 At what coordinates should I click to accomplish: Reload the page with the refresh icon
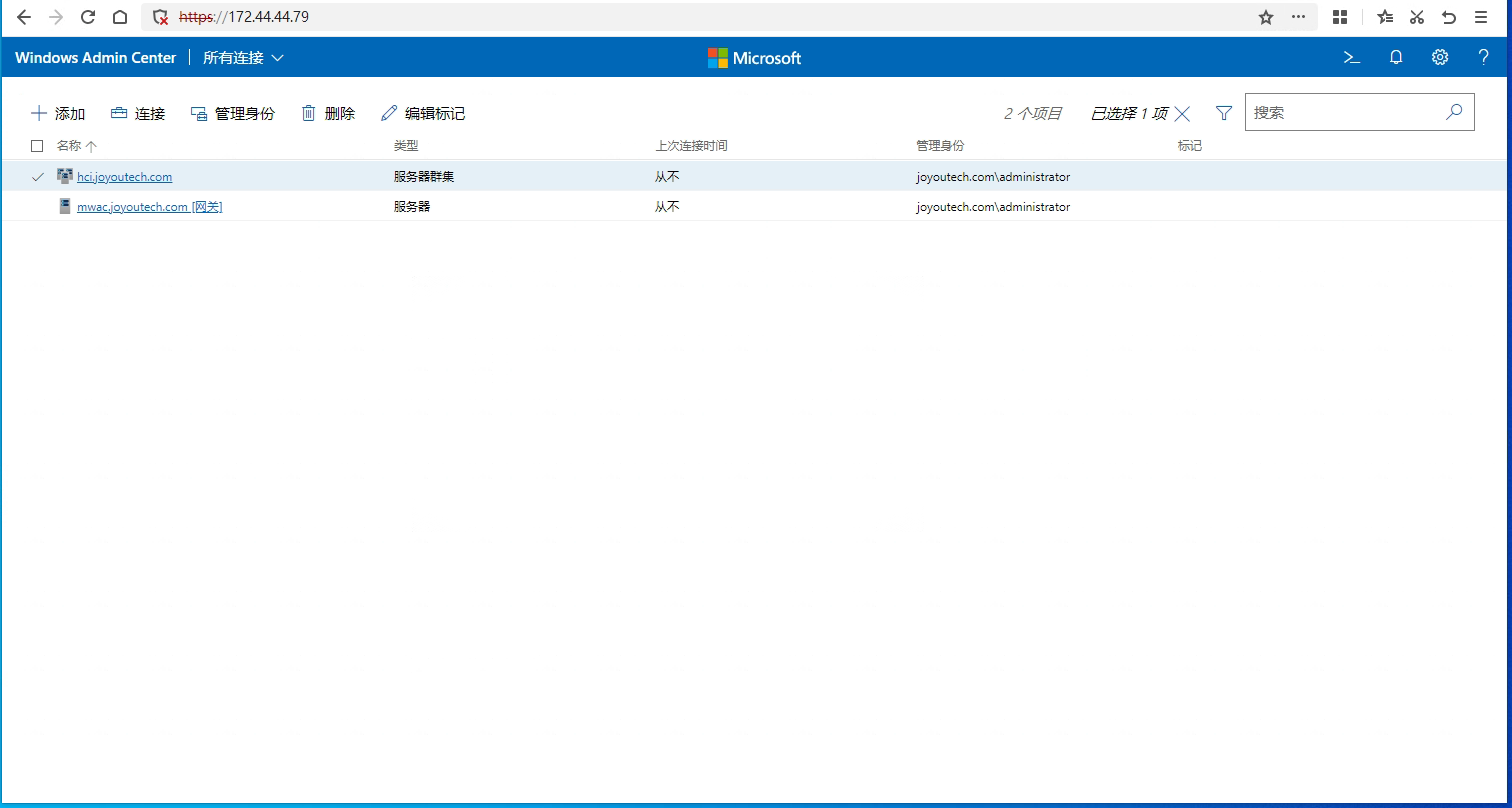coord(88,17)
